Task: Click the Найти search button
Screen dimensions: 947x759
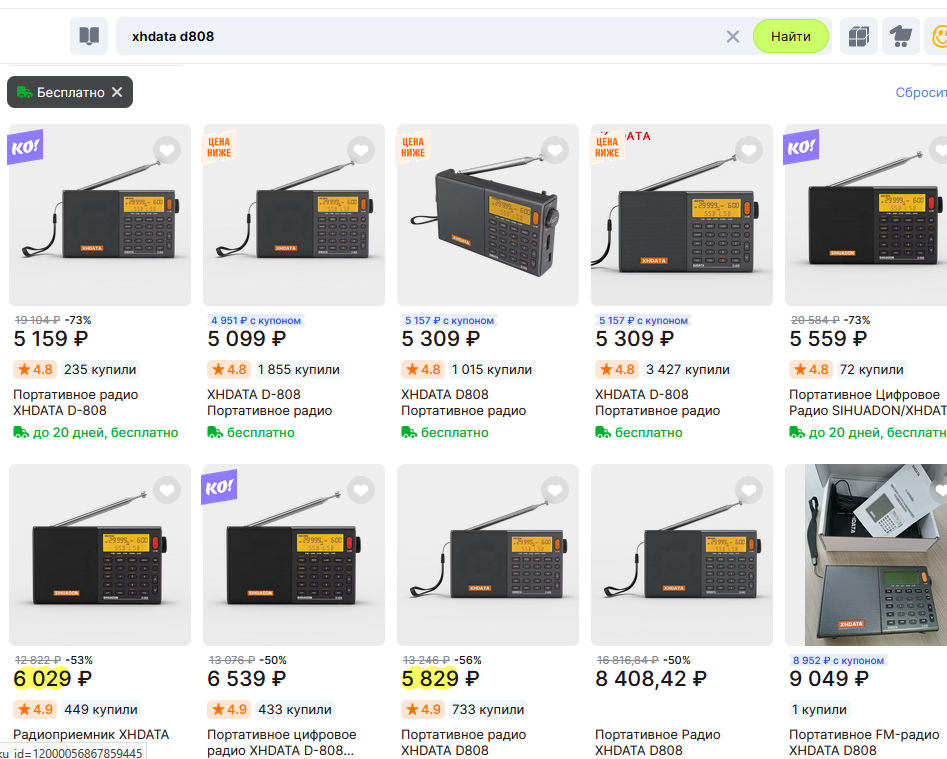Action: (791, 36)
